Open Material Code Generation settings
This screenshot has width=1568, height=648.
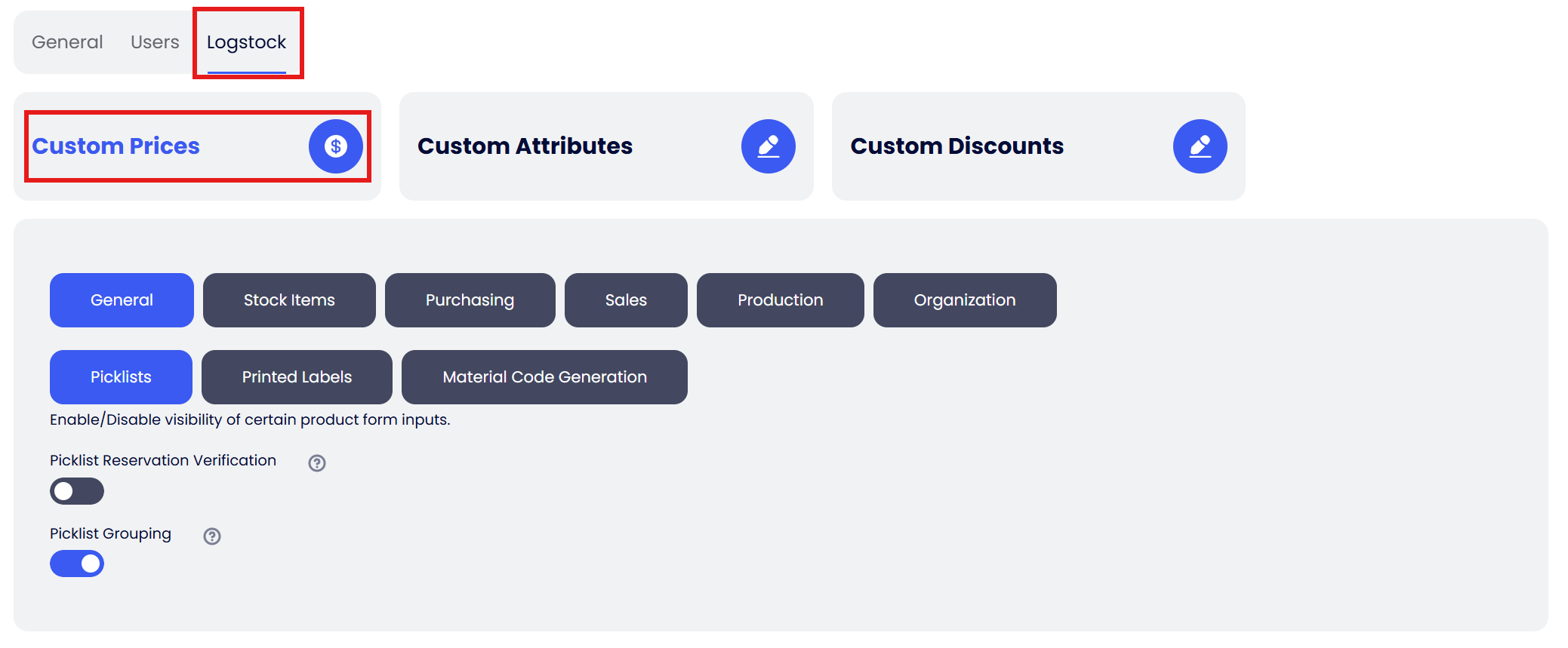click(x=544, y=377)
